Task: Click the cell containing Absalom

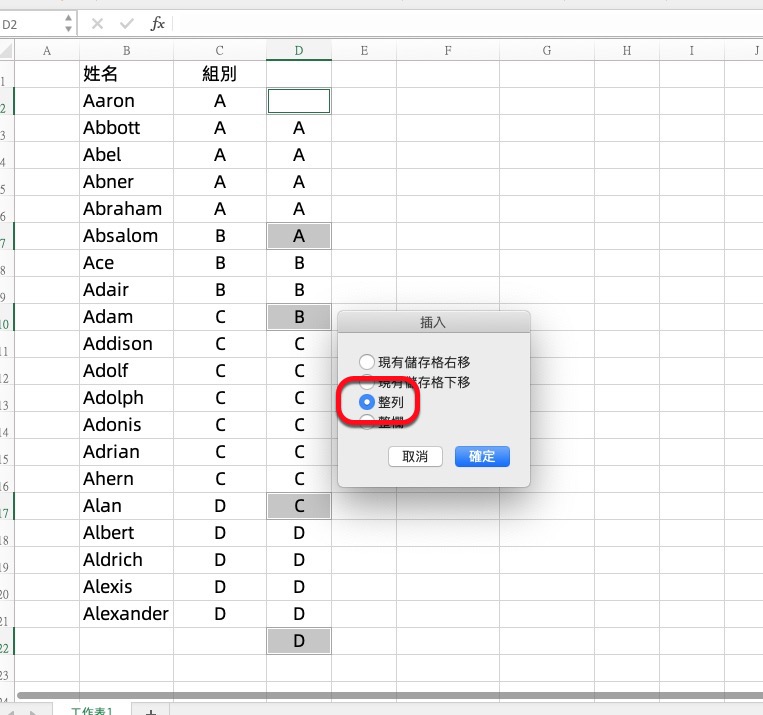Action: point(127,236)
